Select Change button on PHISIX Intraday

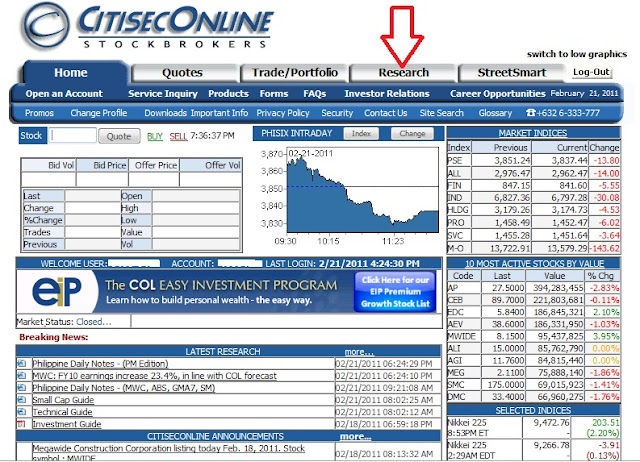point(412,133)
